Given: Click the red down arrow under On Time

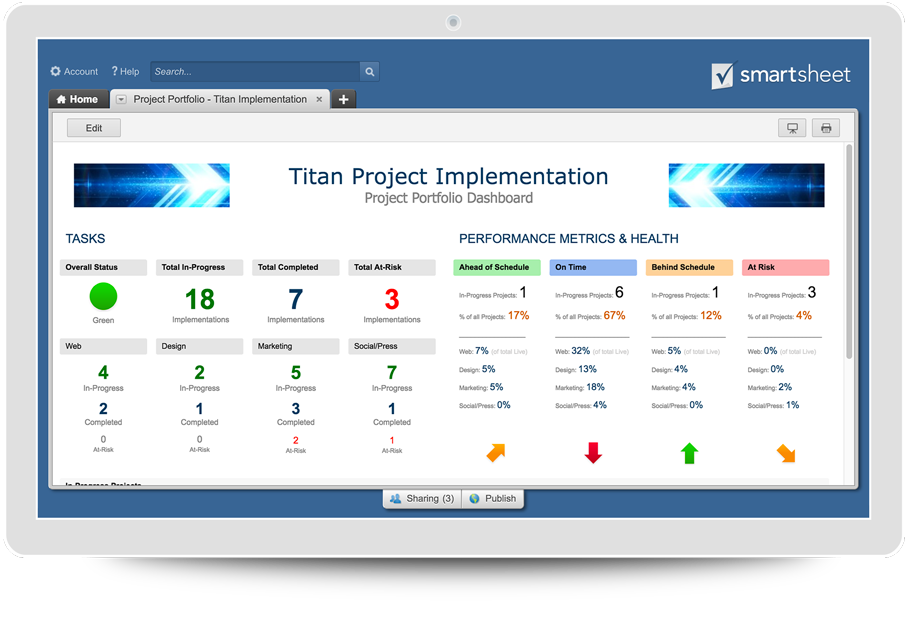Looking at the screenshot, I should tap(593, 453).
